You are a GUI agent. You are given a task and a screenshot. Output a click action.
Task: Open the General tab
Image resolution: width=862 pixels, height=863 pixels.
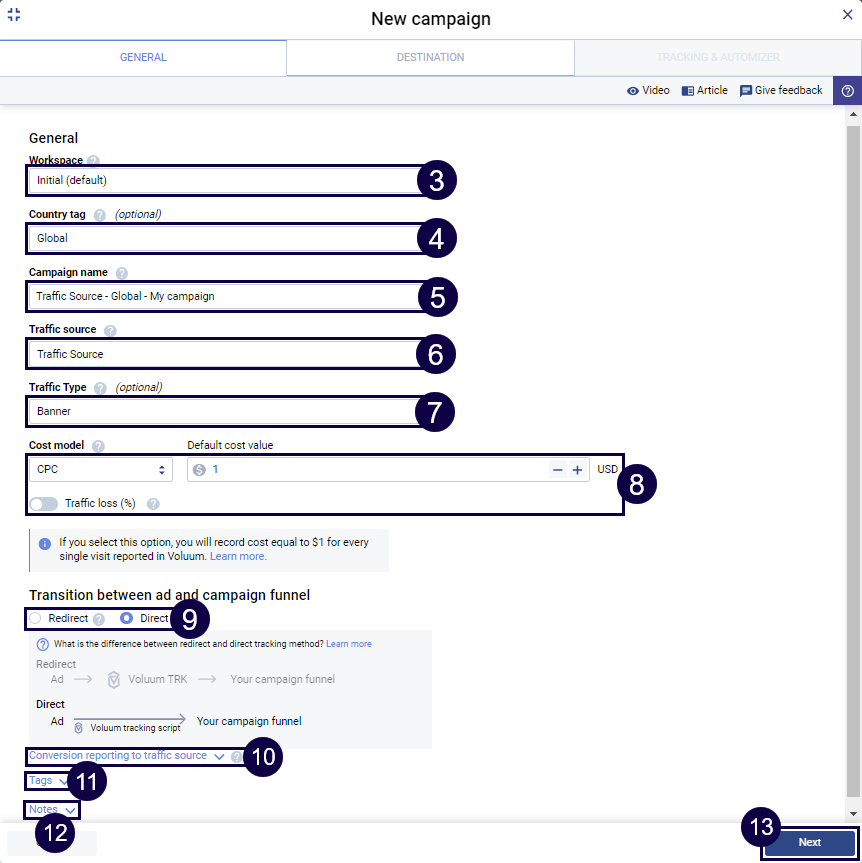click(x=143, y=58)
